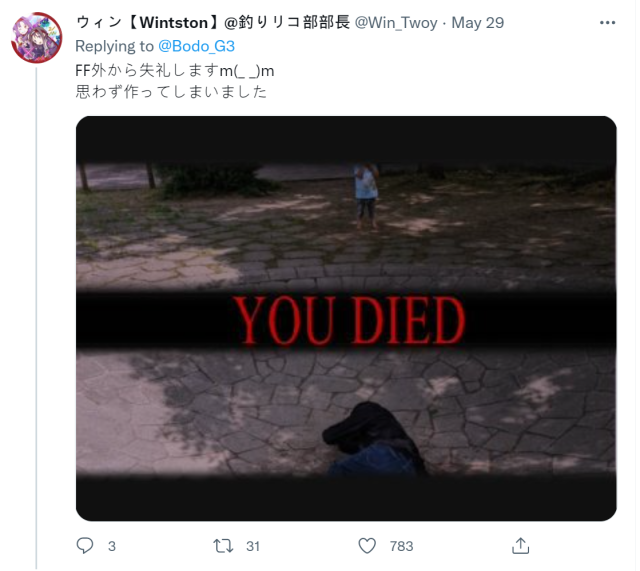Click the retweet arrows icon

coord(223,546)
